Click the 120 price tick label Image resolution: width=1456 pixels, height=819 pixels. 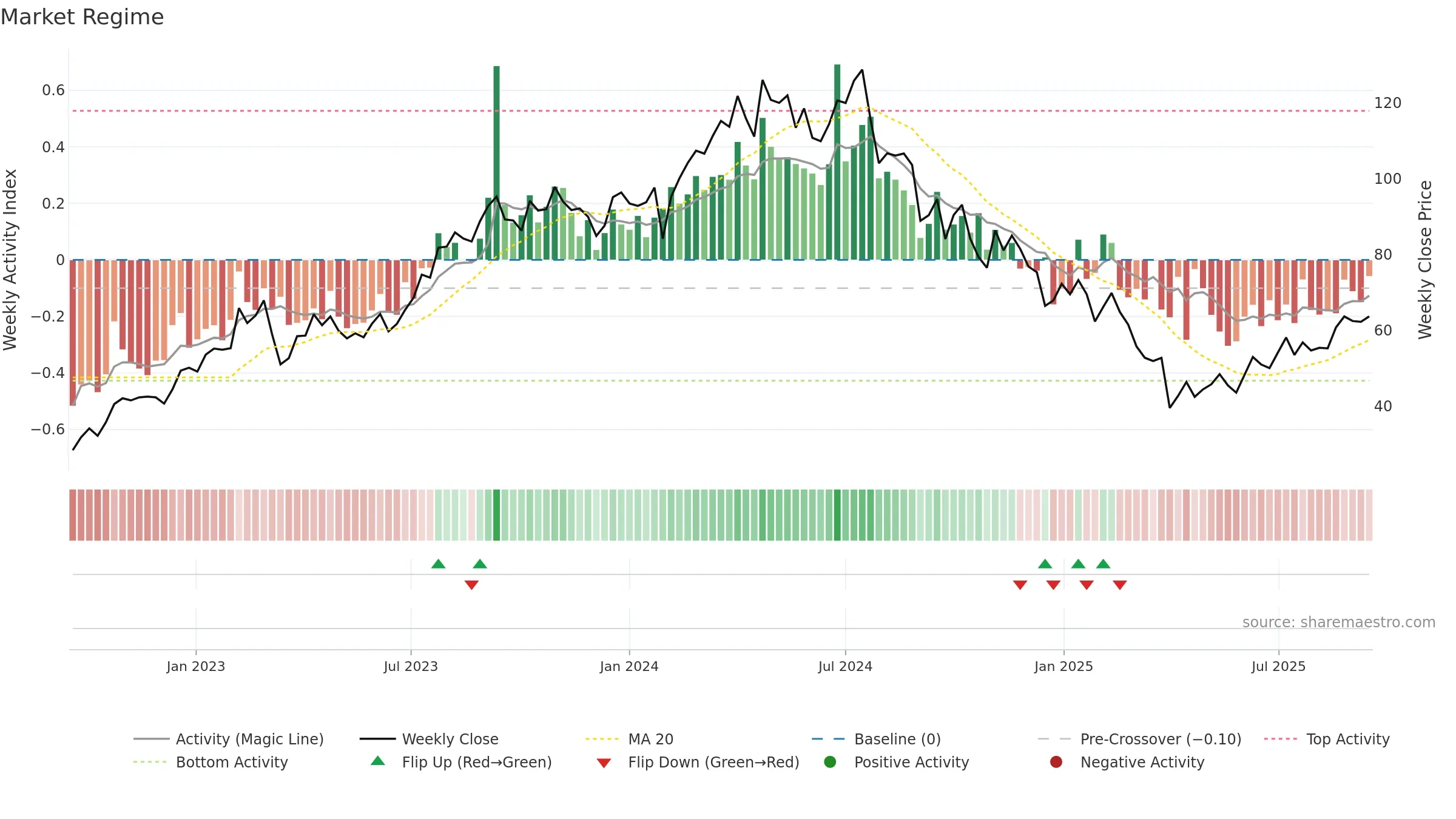[x=1387, y=103]
